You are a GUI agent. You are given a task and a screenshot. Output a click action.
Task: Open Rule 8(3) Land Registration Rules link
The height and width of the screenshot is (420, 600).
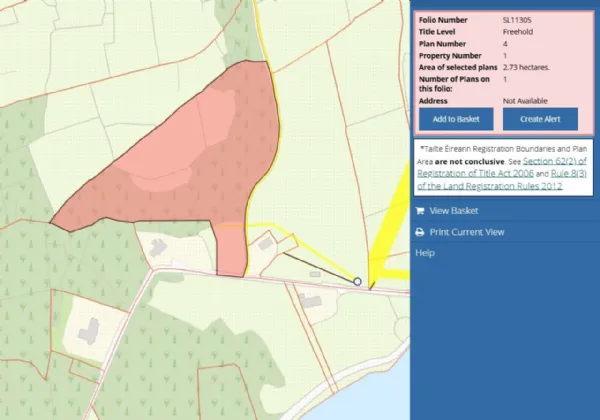[x=541, y=174]
